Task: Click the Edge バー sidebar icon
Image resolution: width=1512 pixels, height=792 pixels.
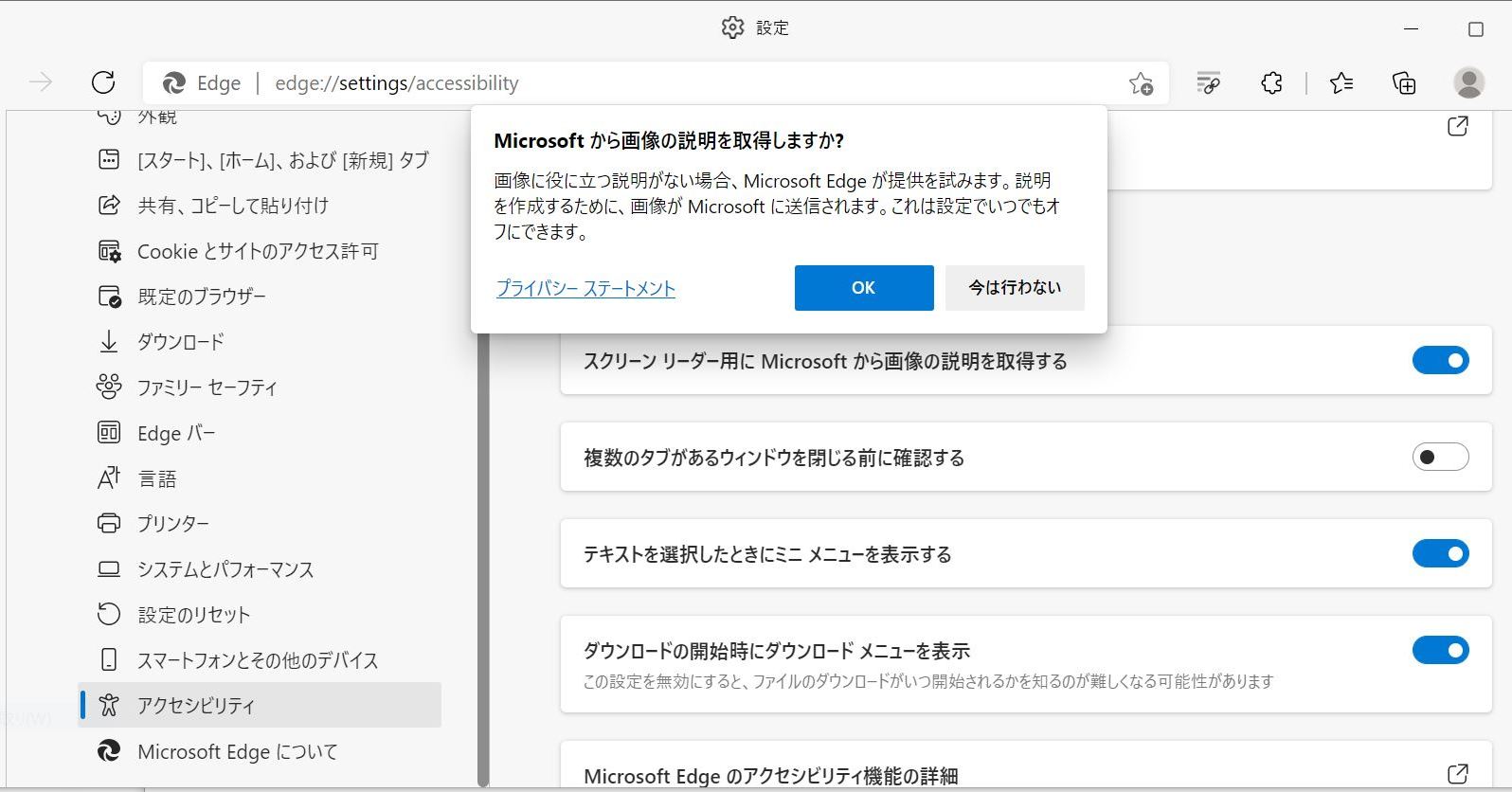Action: tap(109, 433)
